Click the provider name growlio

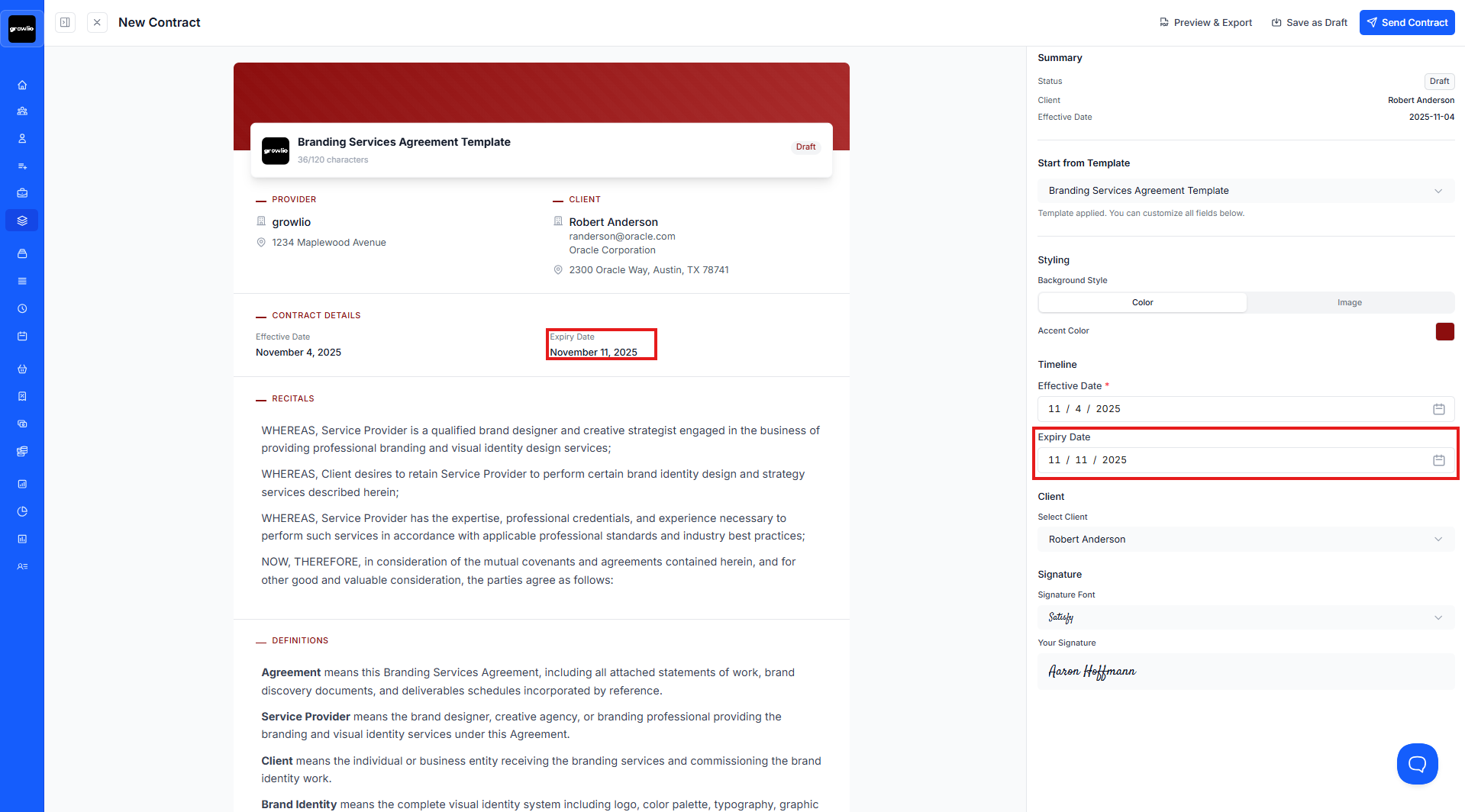(x=292, y=222)
